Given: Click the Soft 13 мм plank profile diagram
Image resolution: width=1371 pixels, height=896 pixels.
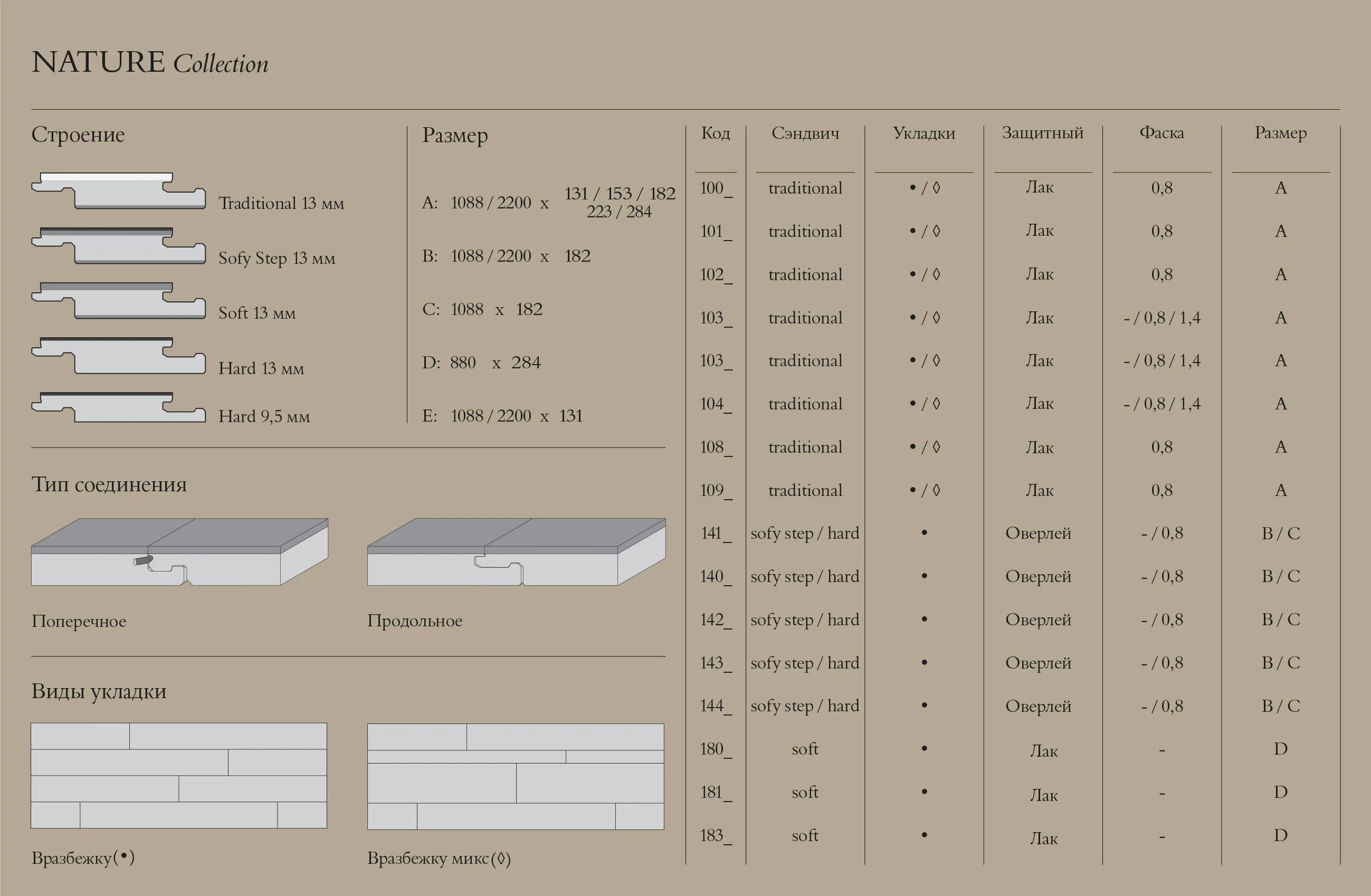Looking at the screenshot, I should (x=119, y=301).
